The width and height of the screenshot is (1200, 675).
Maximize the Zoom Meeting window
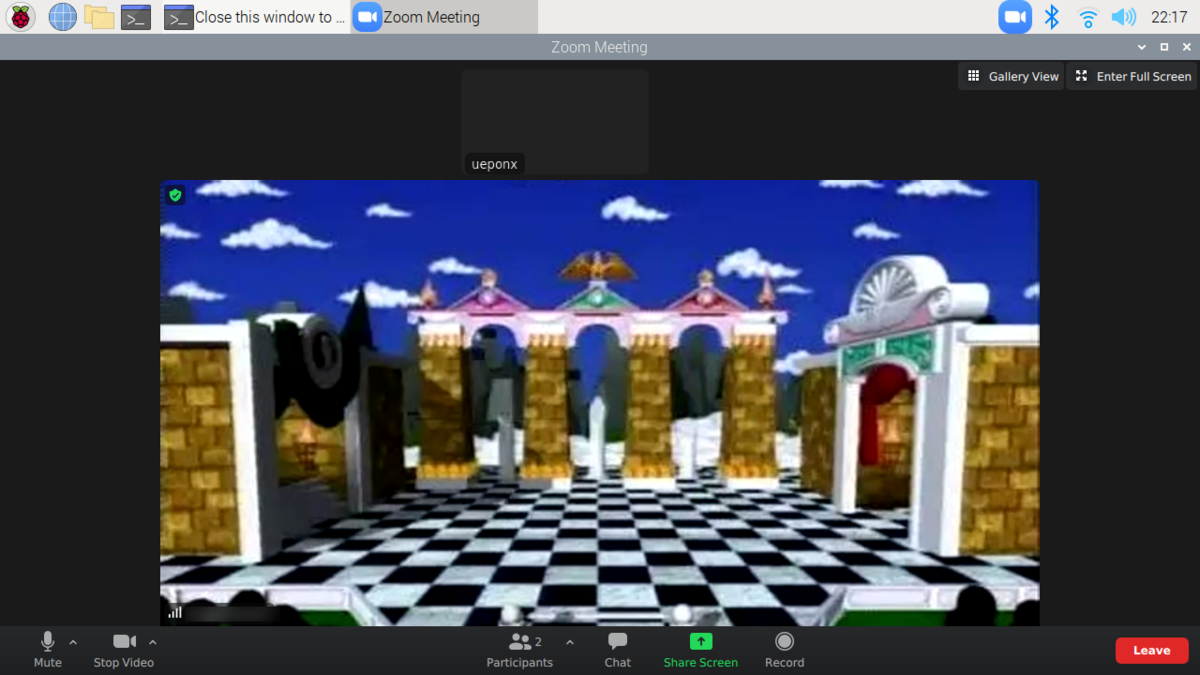tap(1164, 47)
